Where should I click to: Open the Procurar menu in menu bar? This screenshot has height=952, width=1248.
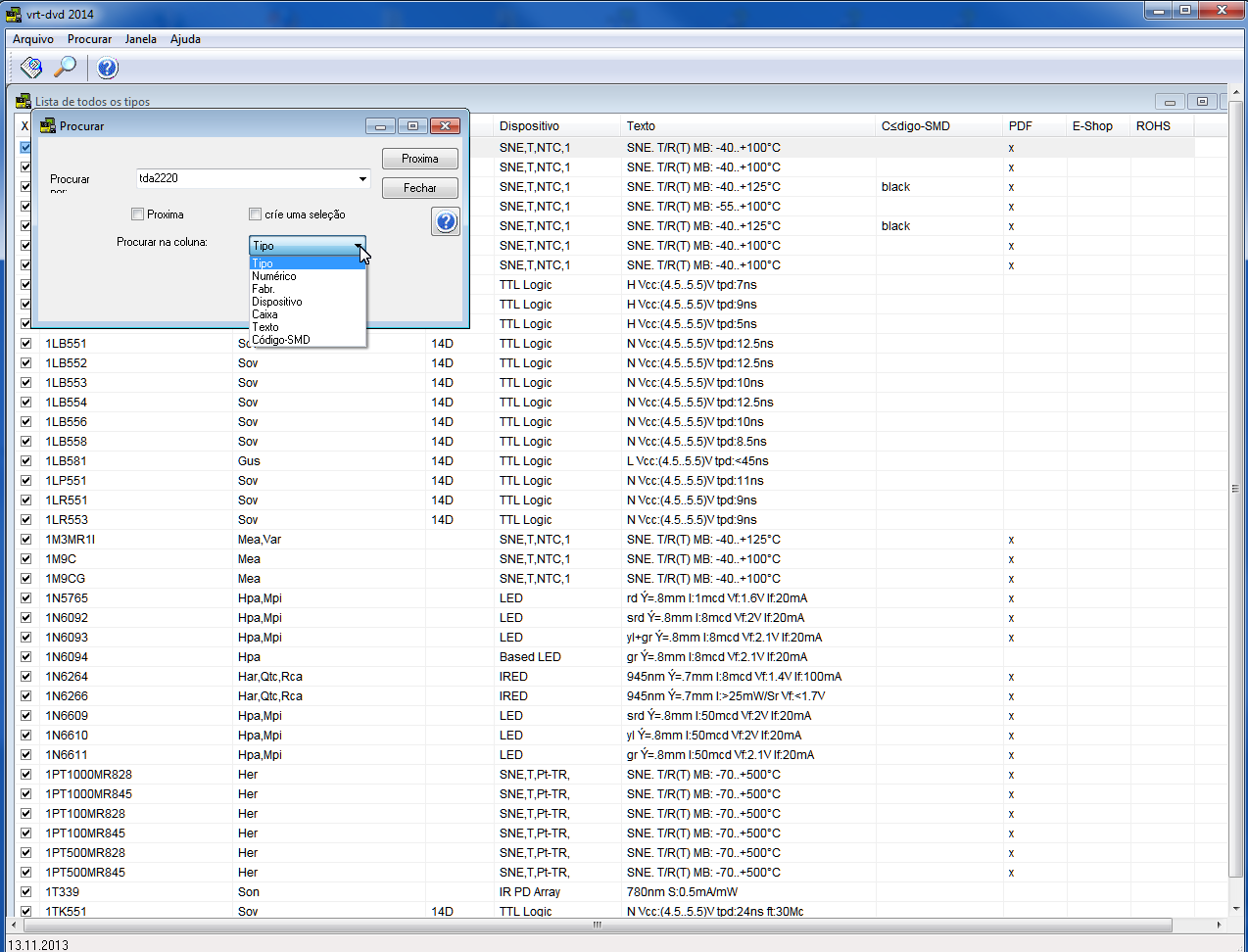(x=89, y=39)
